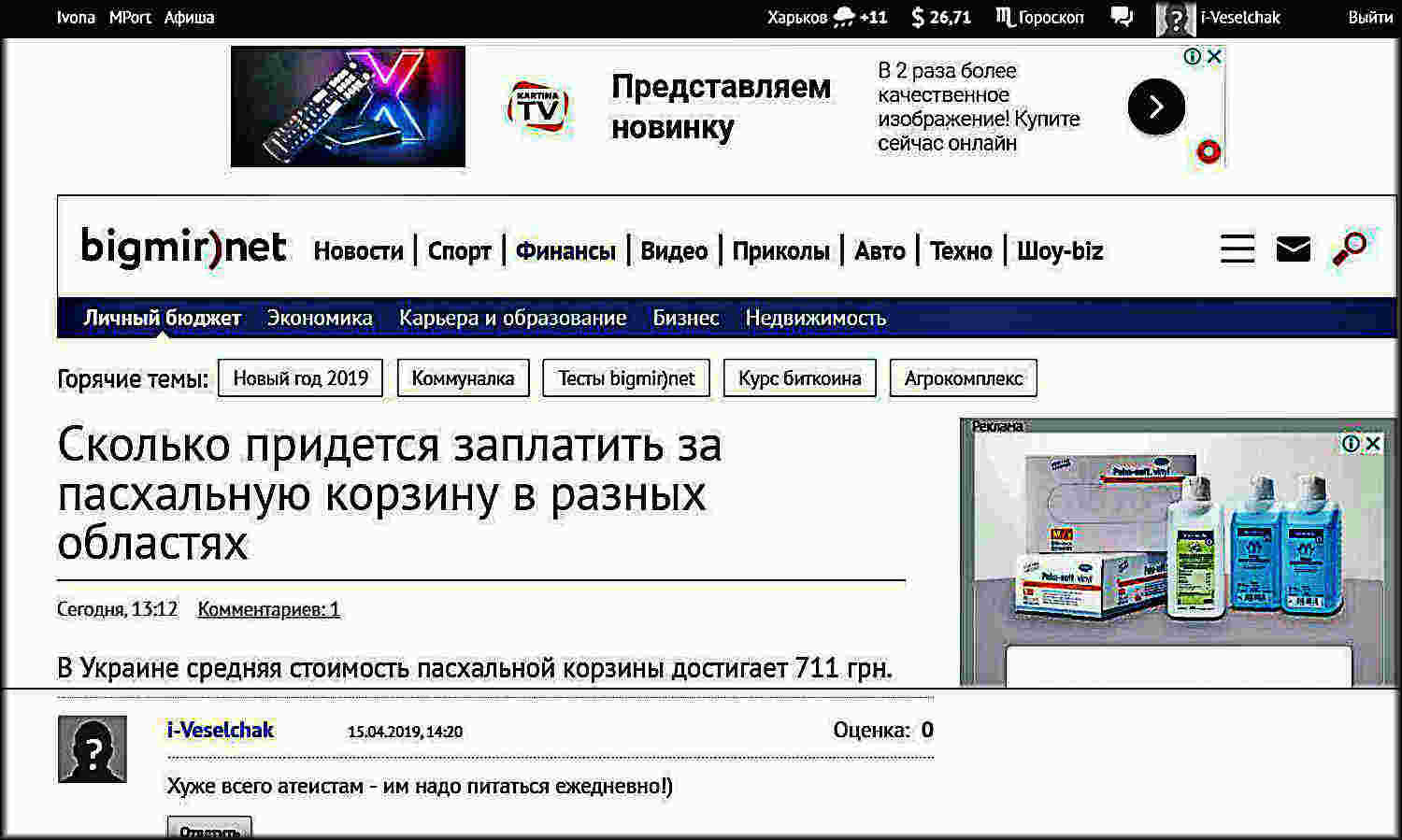
Task: Open the Финансы section
Action: tap(565, 251)
